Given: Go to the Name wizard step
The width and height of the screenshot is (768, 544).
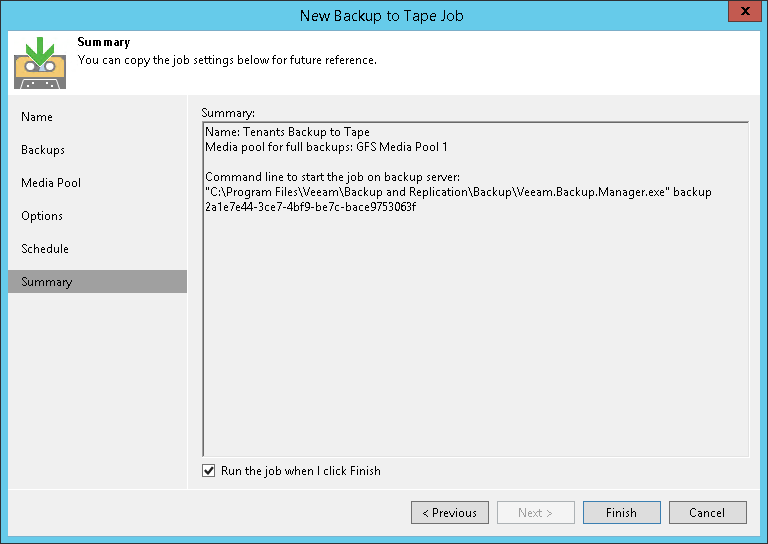Looking at the screenshot, I should pyautogui.click(x=37, y=117).
